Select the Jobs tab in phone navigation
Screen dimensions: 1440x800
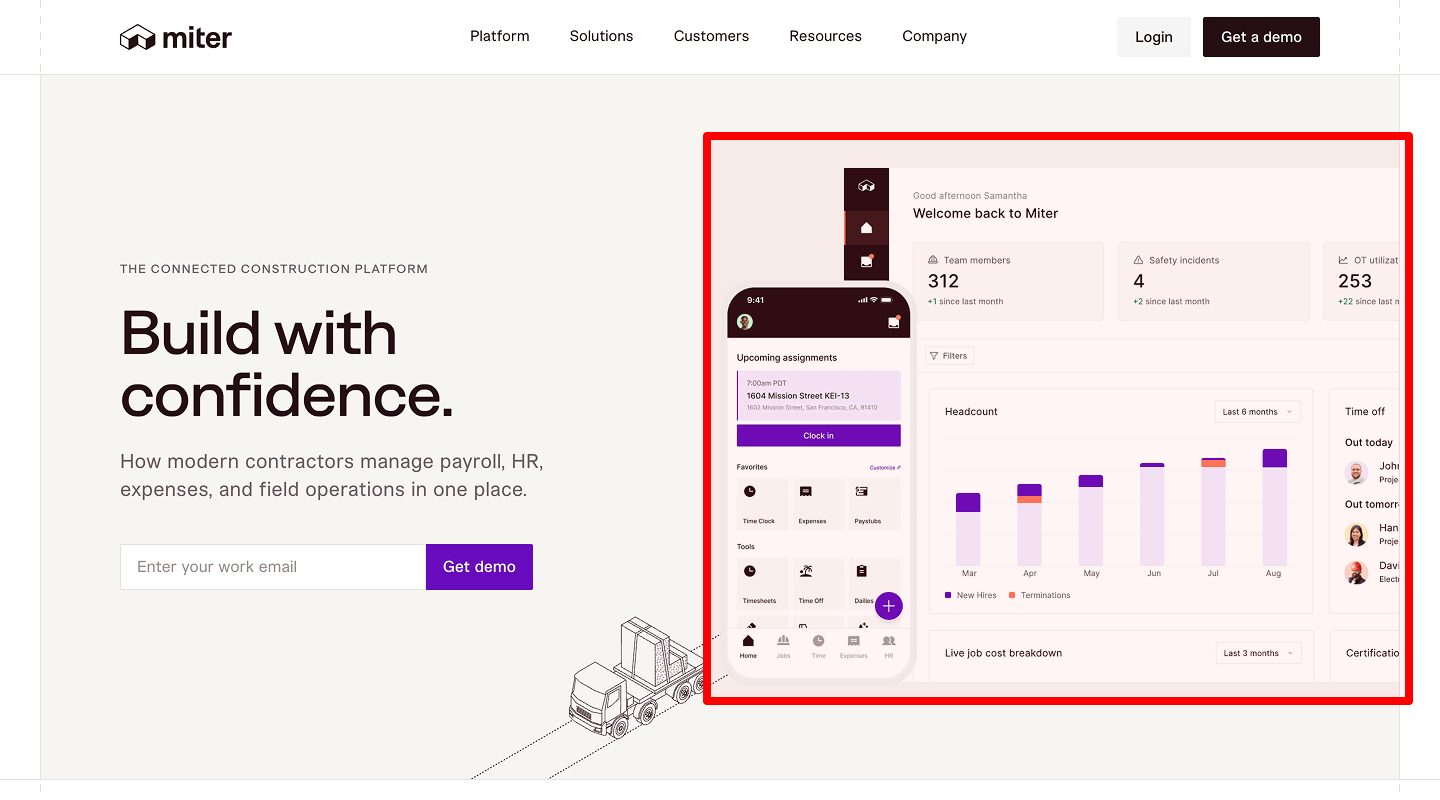783,645
